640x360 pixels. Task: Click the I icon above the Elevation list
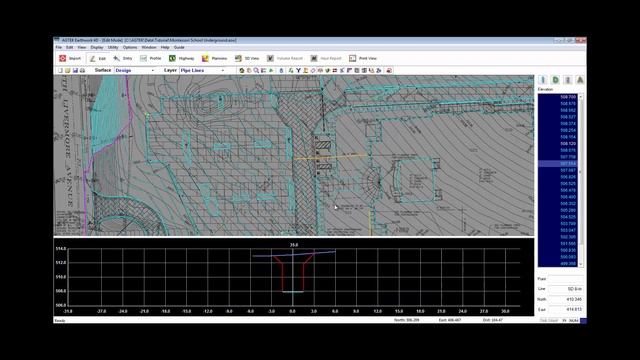[543, 80]
